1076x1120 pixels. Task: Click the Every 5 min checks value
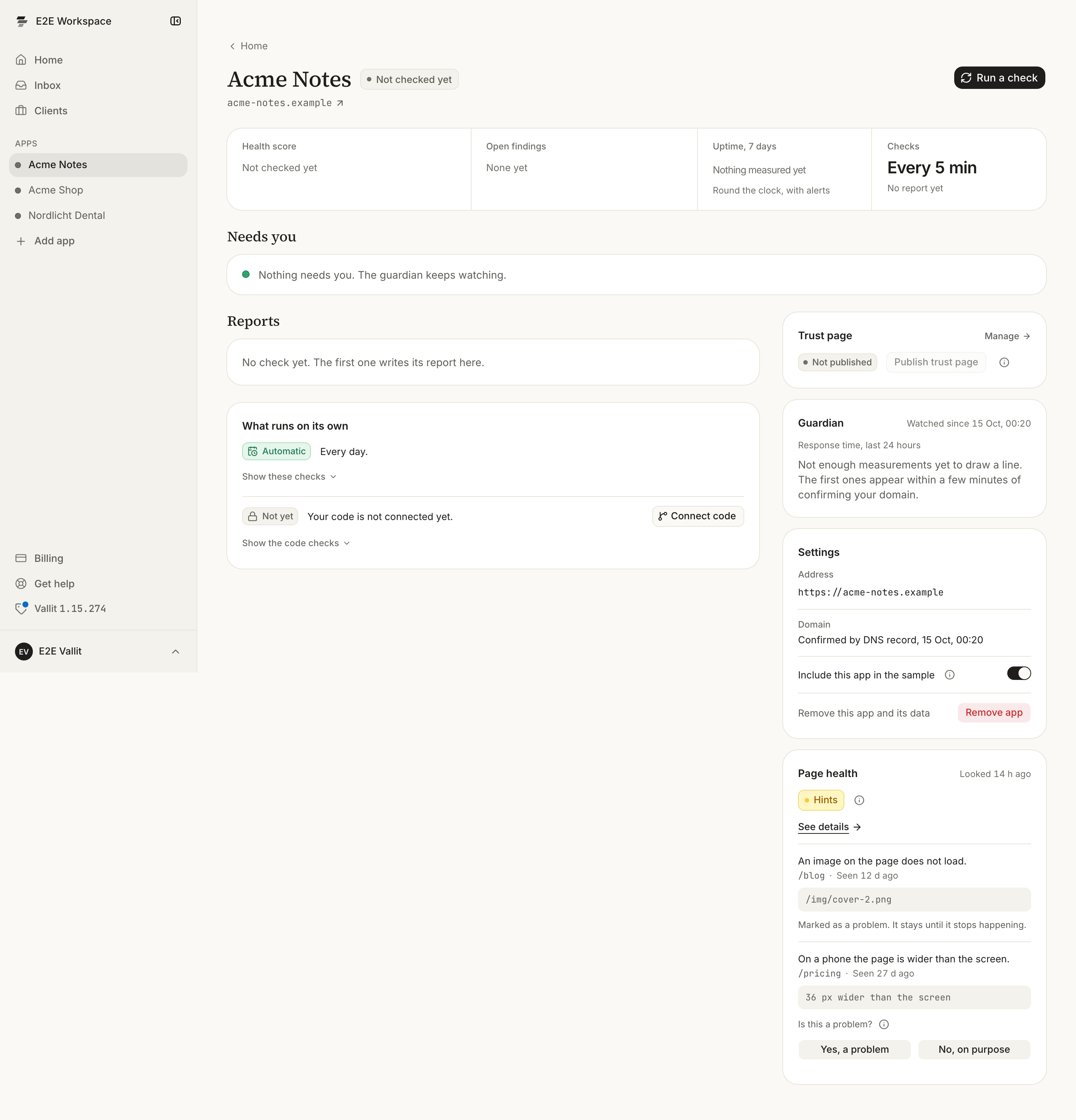point(931,167)
